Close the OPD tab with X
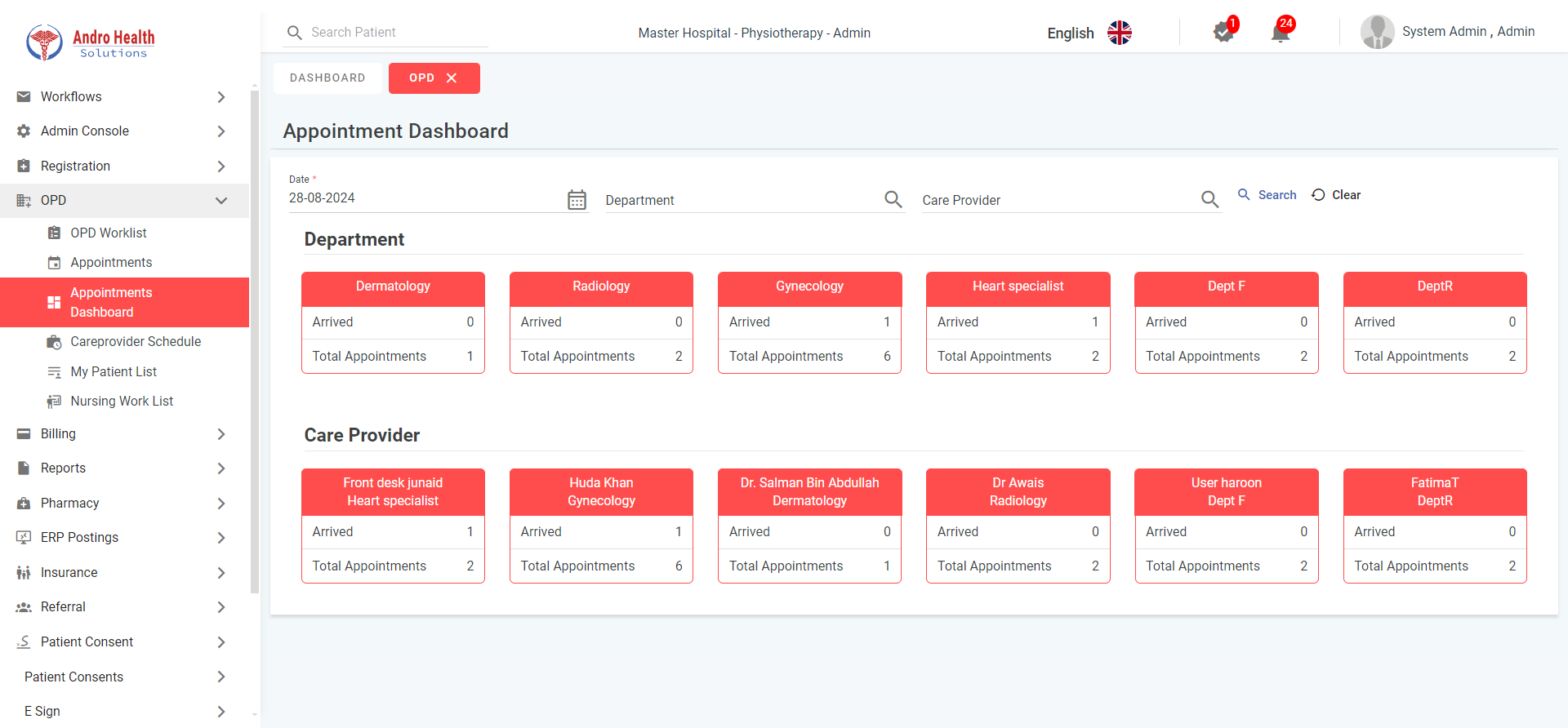1568x728 pixels. coord(452,78)
